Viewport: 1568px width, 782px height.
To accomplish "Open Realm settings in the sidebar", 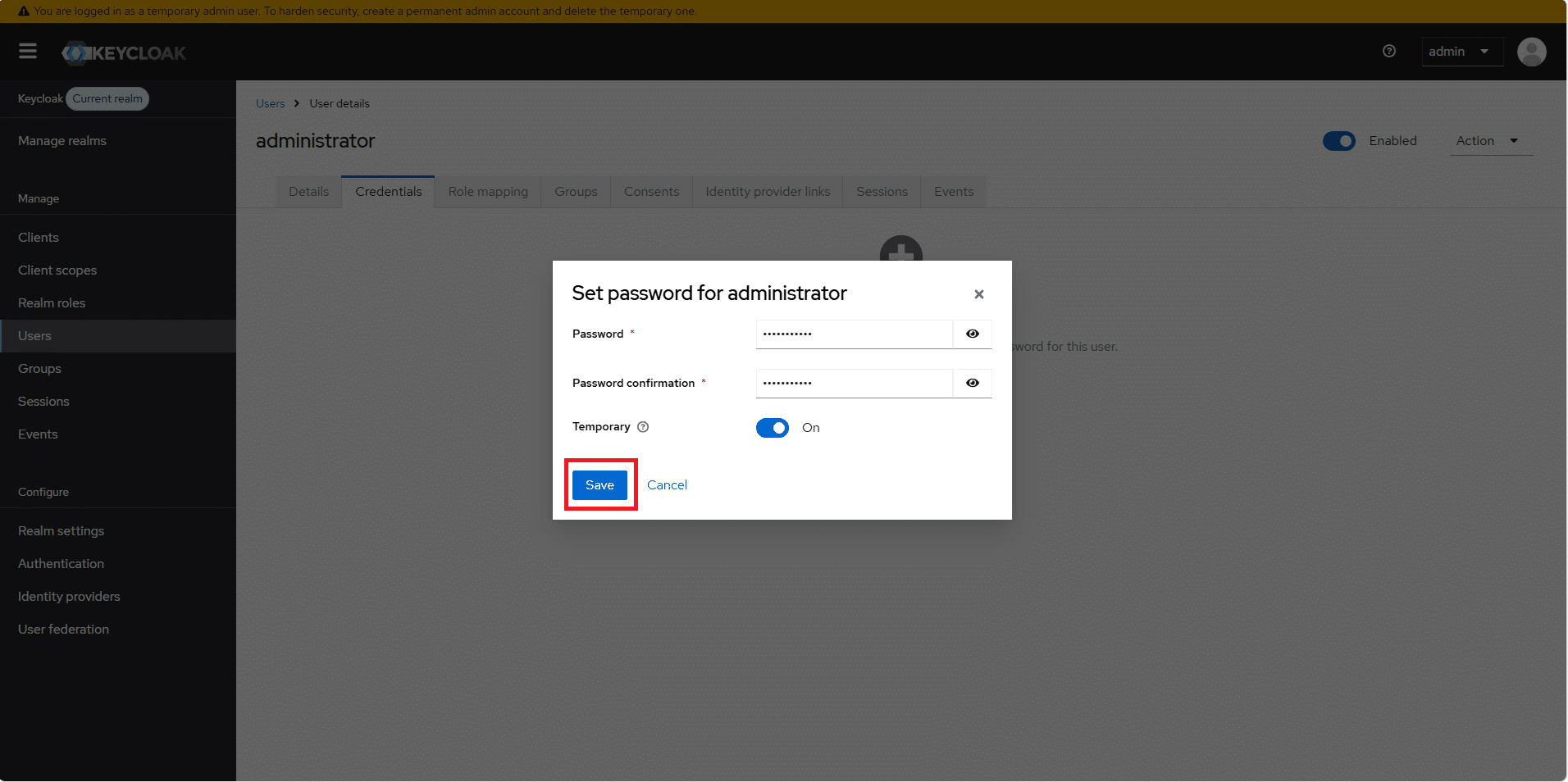I will pos(62,531).
